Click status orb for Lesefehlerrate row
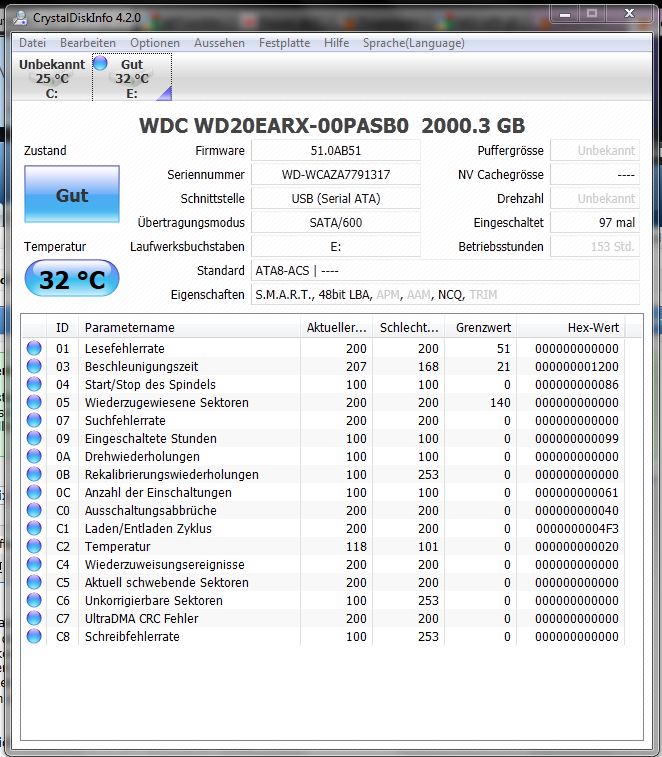 tap(34, 348)
